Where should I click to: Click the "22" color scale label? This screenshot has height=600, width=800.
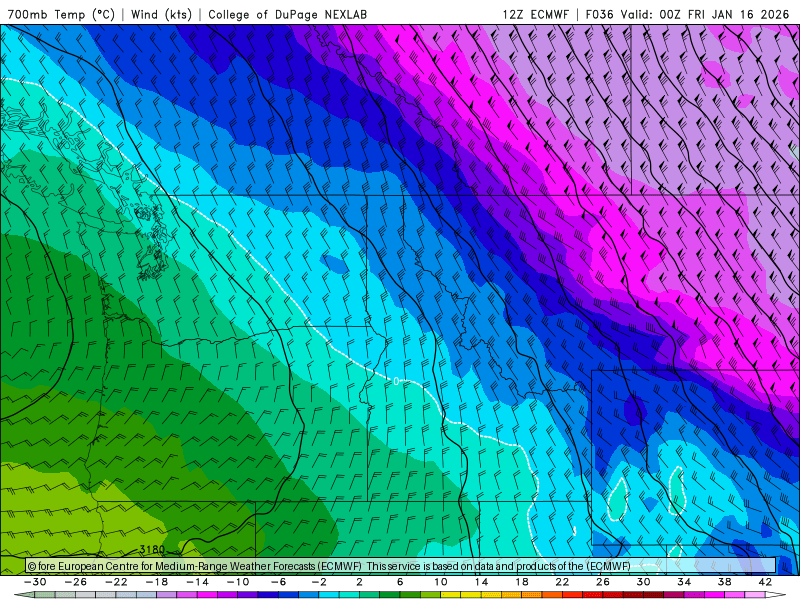[562, 582]
